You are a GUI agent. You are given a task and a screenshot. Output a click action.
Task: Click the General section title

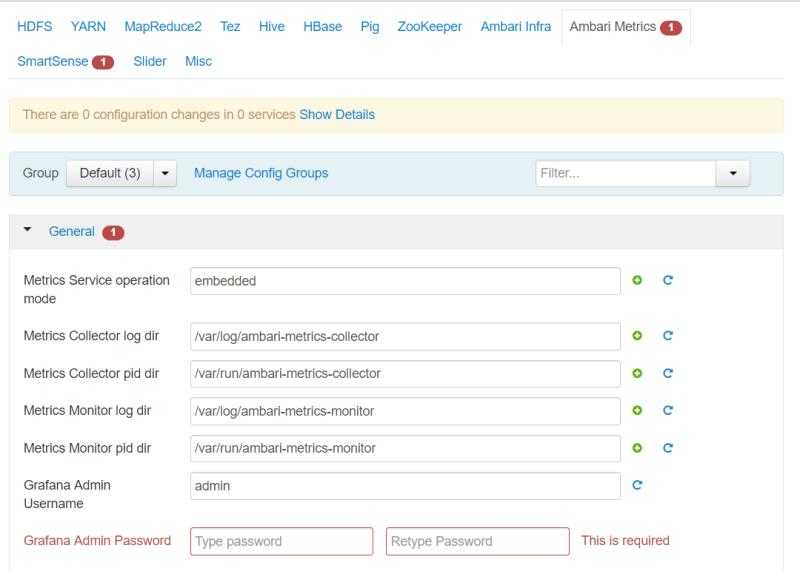71,232
